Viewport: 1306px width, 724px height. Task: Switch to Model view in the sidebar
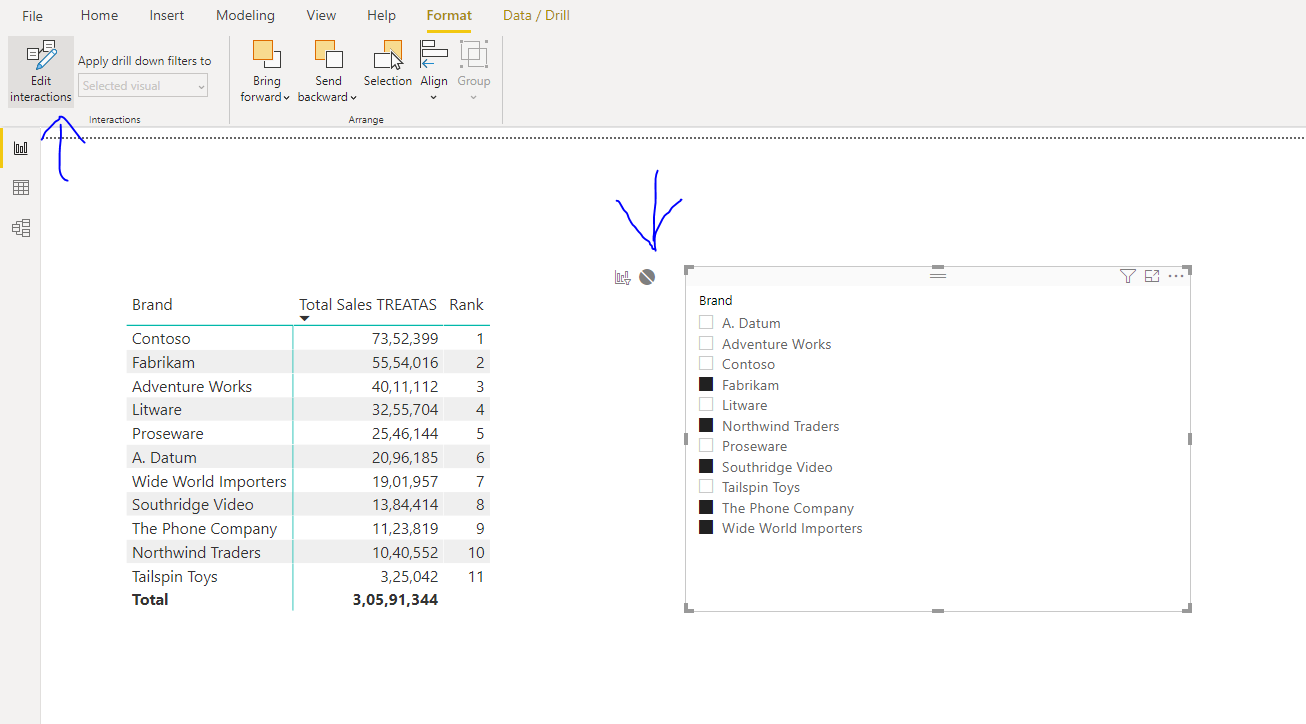[x=21, y=228]
